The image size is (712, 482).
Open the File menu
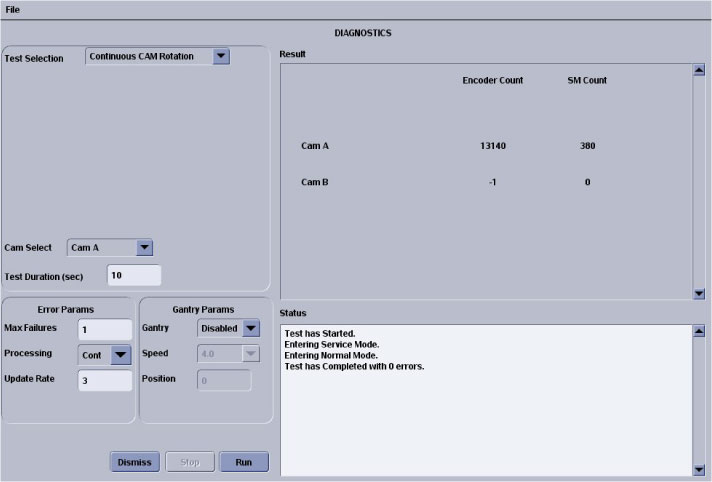pyautogui.click(x=13, y=9)
